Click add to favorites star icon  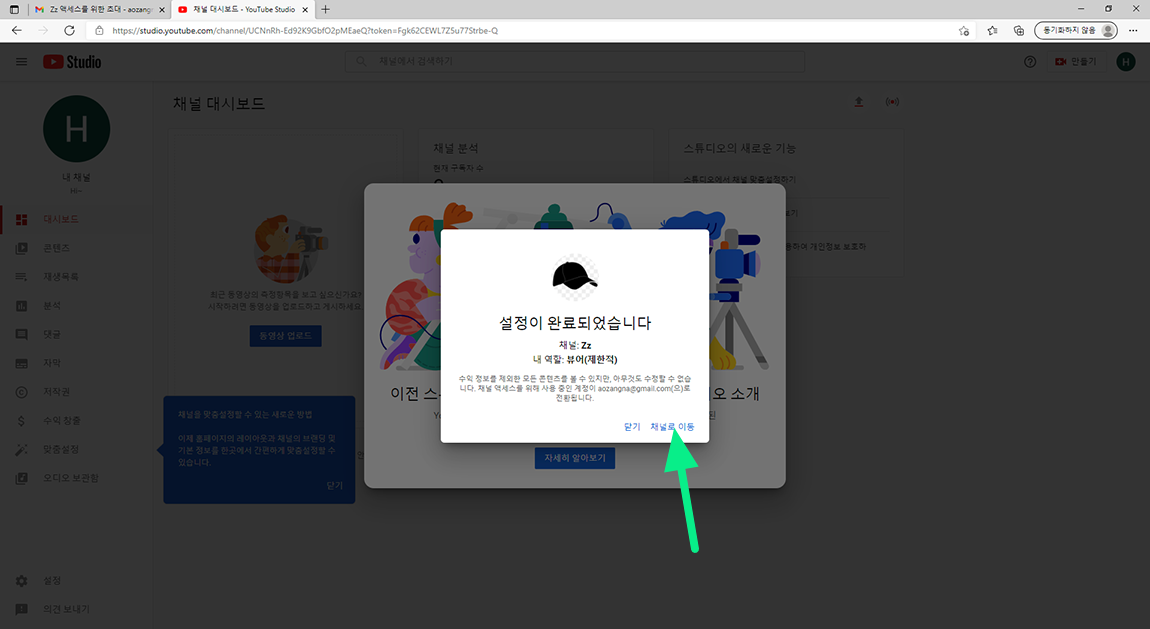pos(964,31)
